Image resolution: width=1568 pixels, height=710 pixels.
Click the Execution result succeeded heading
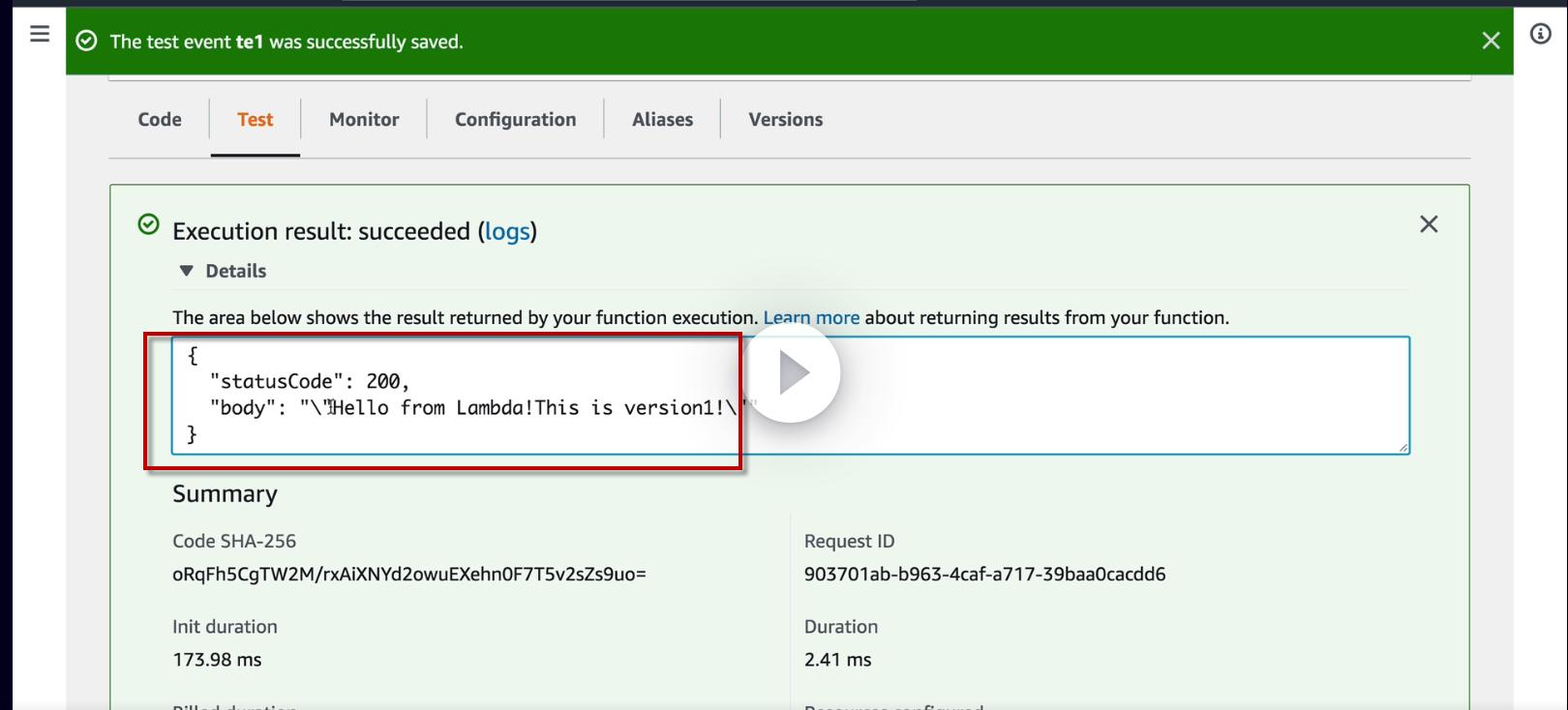point(354,231)
